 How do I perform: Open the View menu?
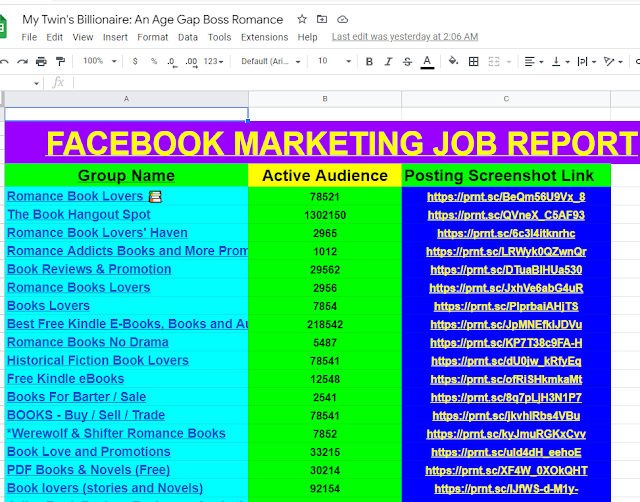[x=83, y=37]
